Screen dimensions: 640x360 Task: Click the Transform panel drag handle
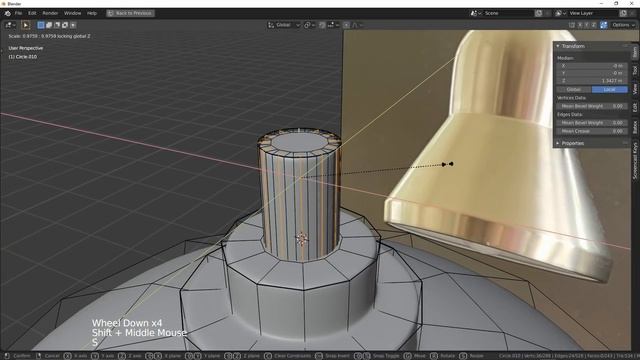[x=625, y=46]
